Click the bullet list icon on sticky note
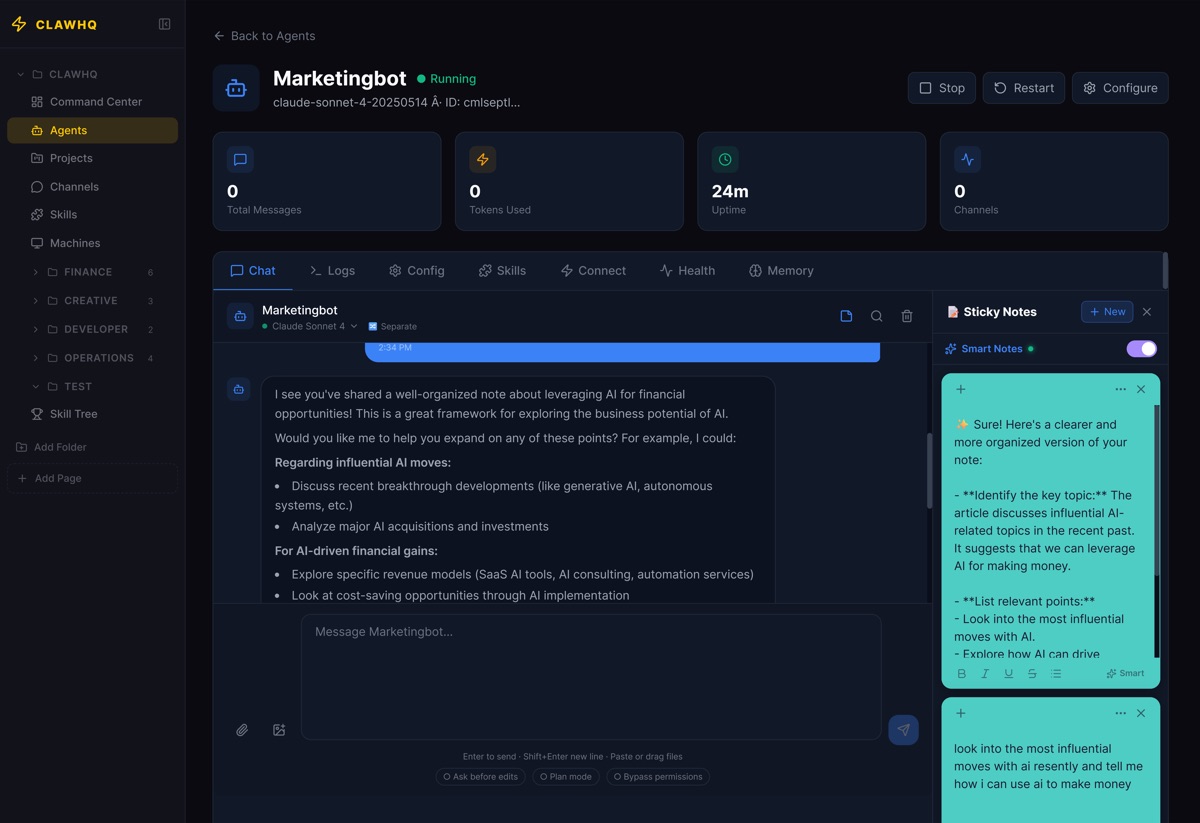This screenshot has height=823, width=1200. tap(1055, 673)
